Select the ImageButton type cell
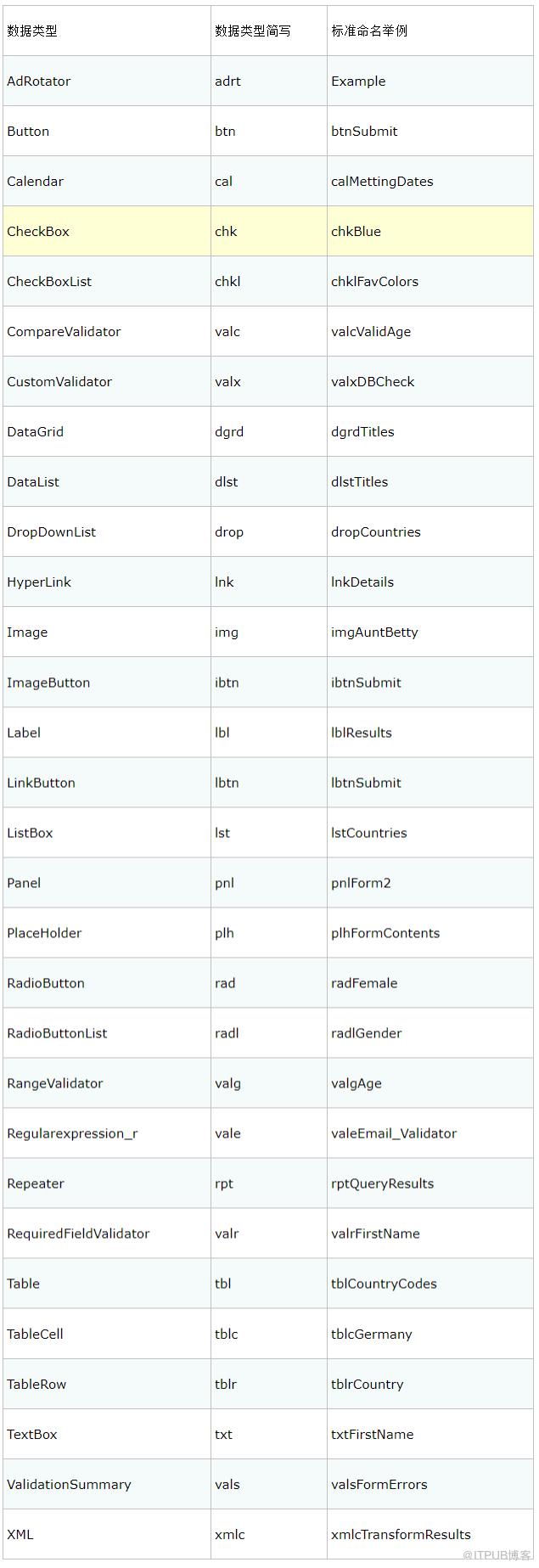This screenshot has width=539, height=1568. pyautogui.click(x=107, y=682)
